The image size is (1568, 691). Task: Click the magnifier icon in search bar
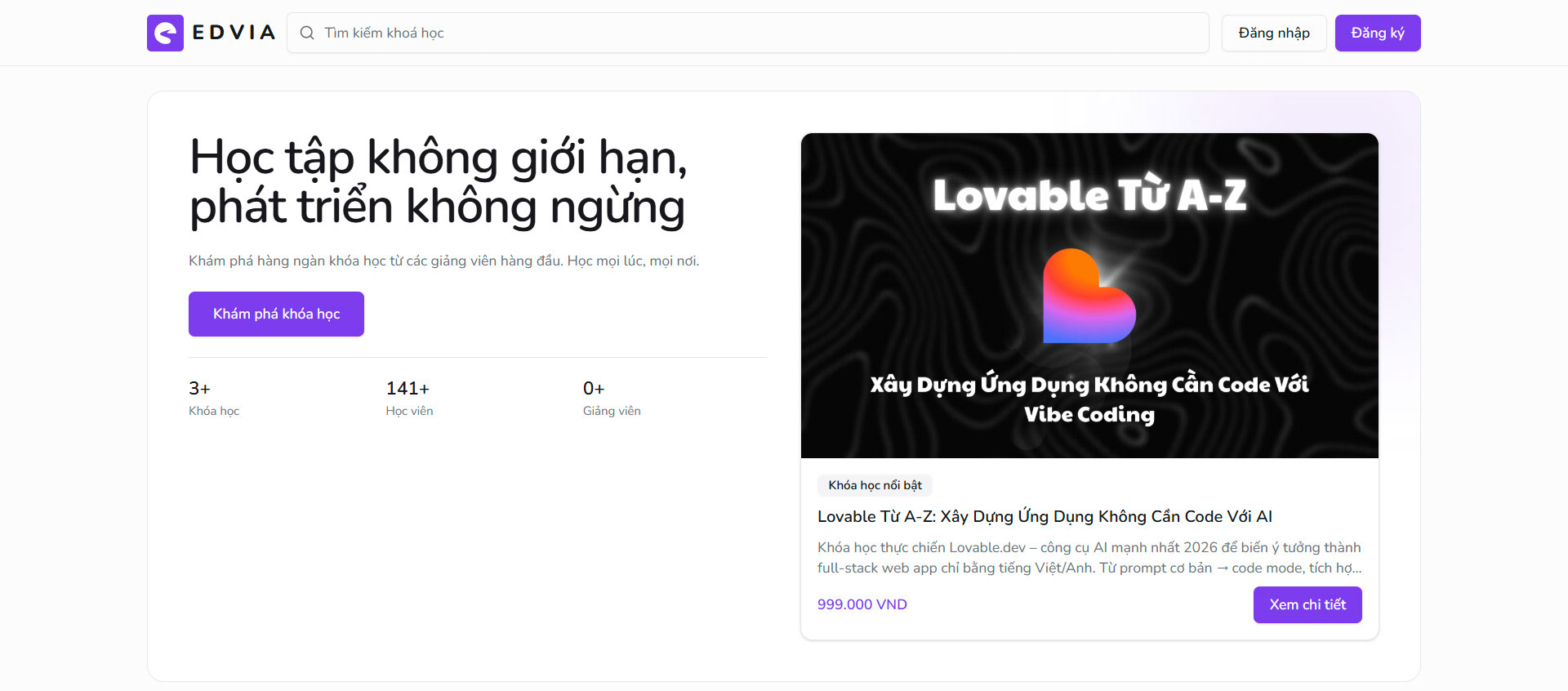point(307,33)
